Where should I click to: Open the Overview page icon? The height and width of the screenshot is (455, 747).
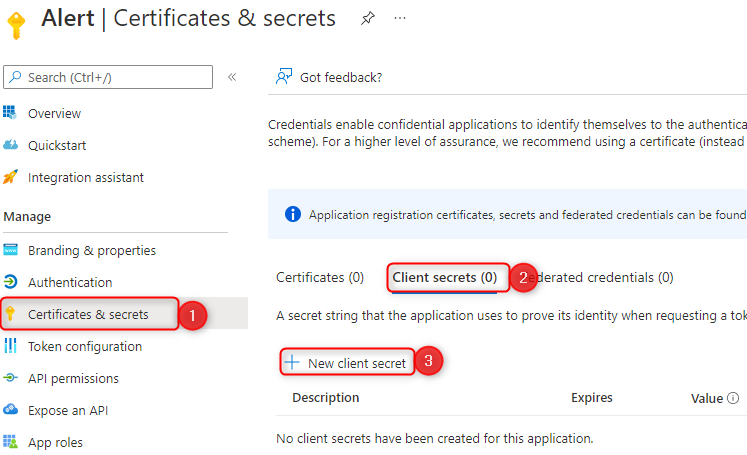click(x=11, y=113)
